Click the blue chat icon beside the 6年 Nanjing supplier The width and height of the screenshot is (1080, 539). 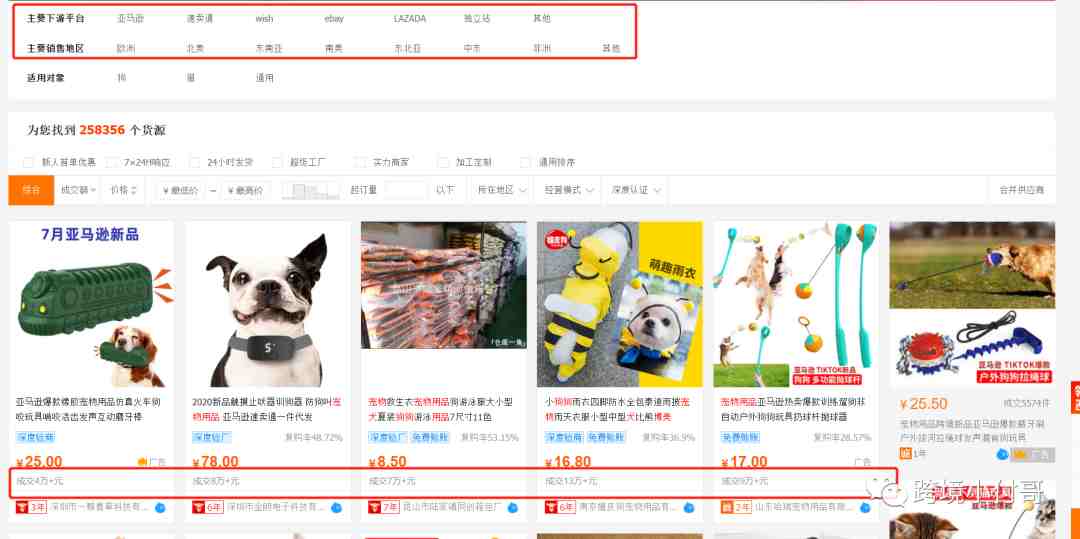point(689,508)
